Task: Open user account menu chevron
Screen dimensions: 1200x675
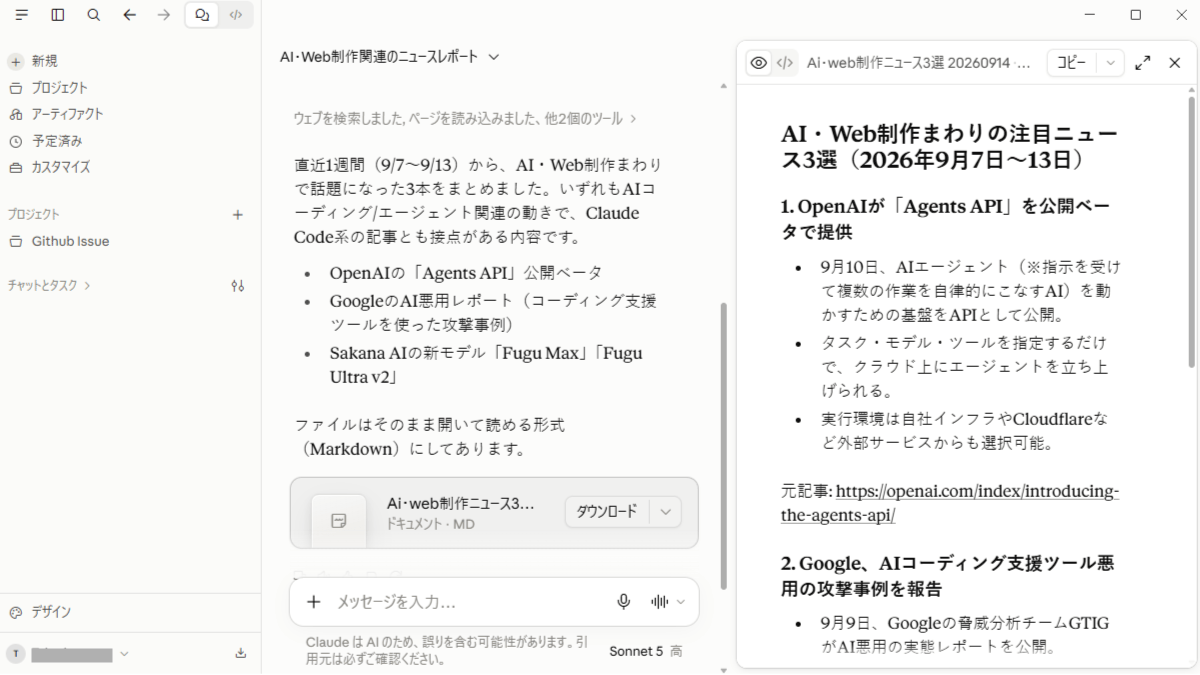Action: 124,654
